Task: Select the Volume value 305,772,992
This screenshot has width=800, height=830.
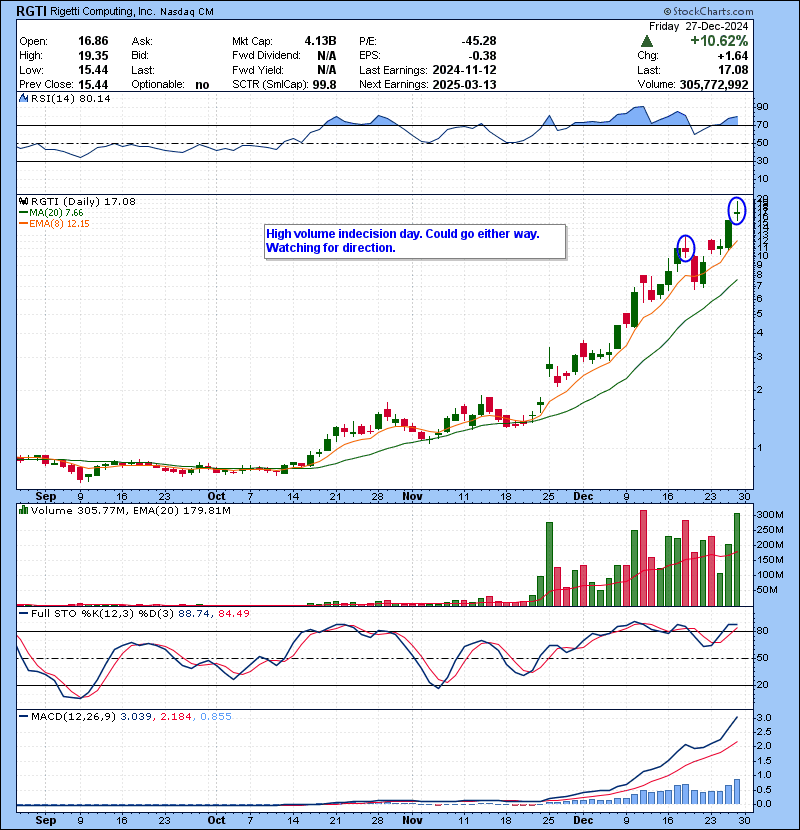Action: click(714, 85)
